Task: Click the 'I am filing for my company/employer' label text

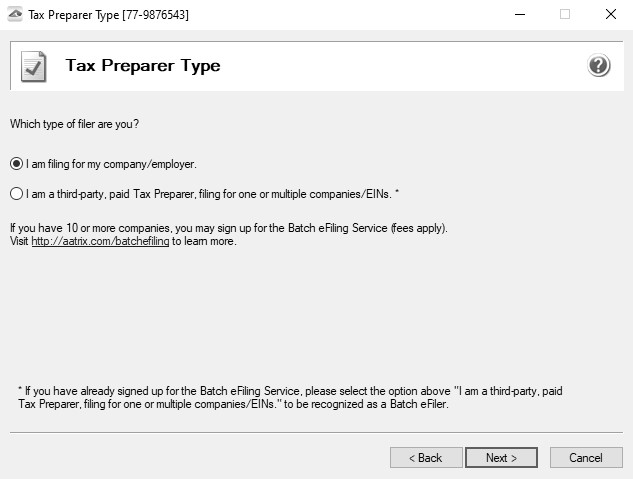Action: point(111,164)
